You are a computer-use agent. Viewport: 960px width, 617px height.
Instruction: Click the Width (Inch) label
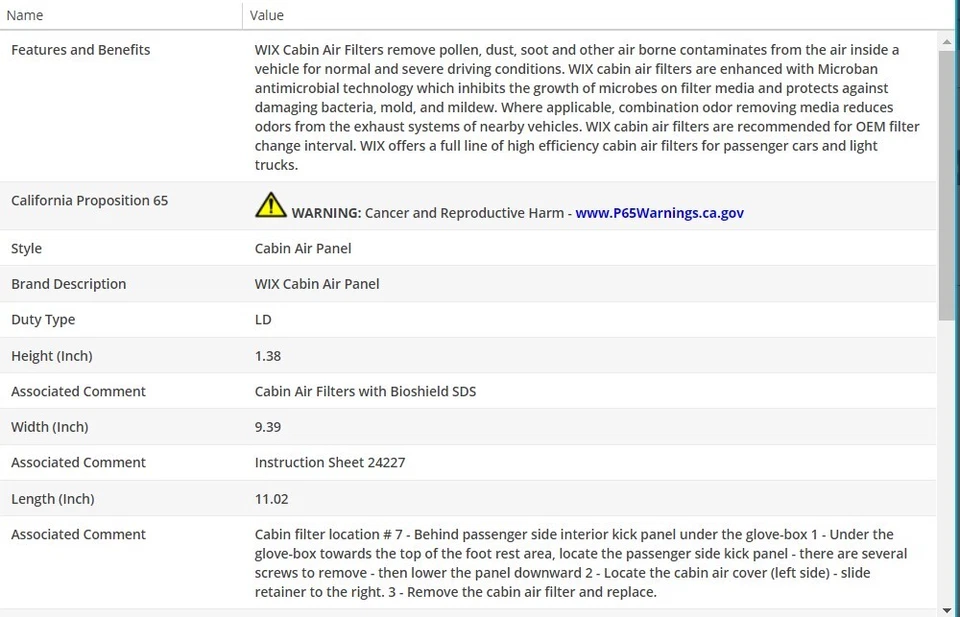[x=50, y=427]
